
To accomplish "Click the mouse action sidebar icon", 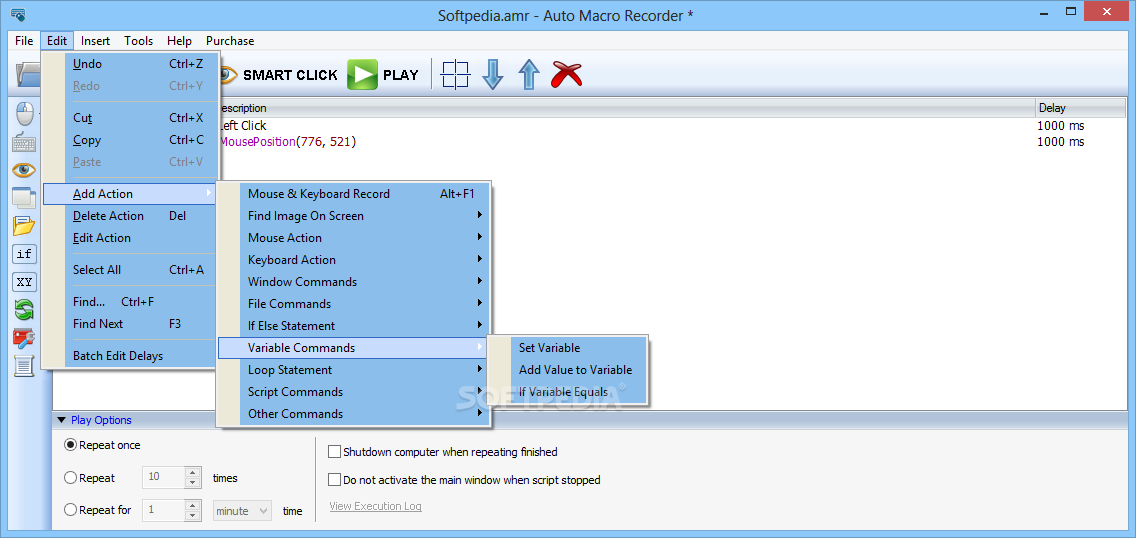I will (x=25, y=114).
